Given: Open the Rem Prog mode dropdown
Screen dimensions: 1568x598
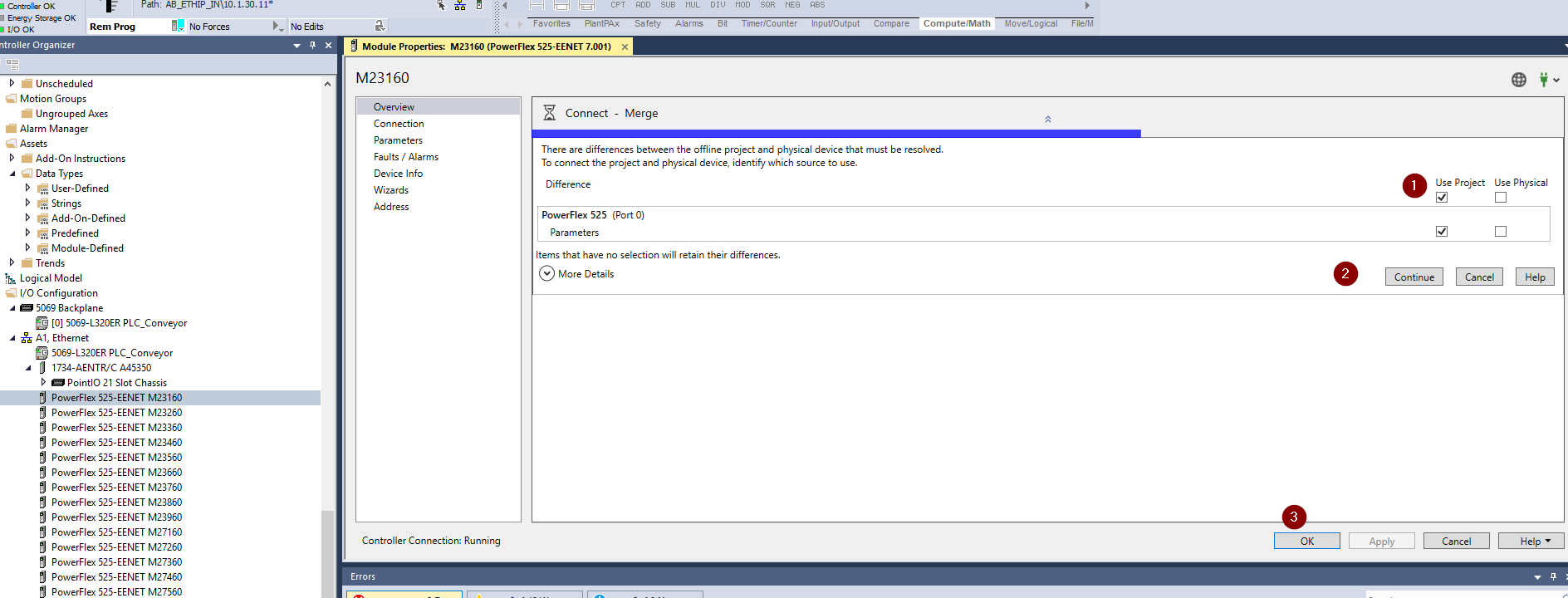Looking at the screenshot, I should pyautogui.click(x=177, y=27).
